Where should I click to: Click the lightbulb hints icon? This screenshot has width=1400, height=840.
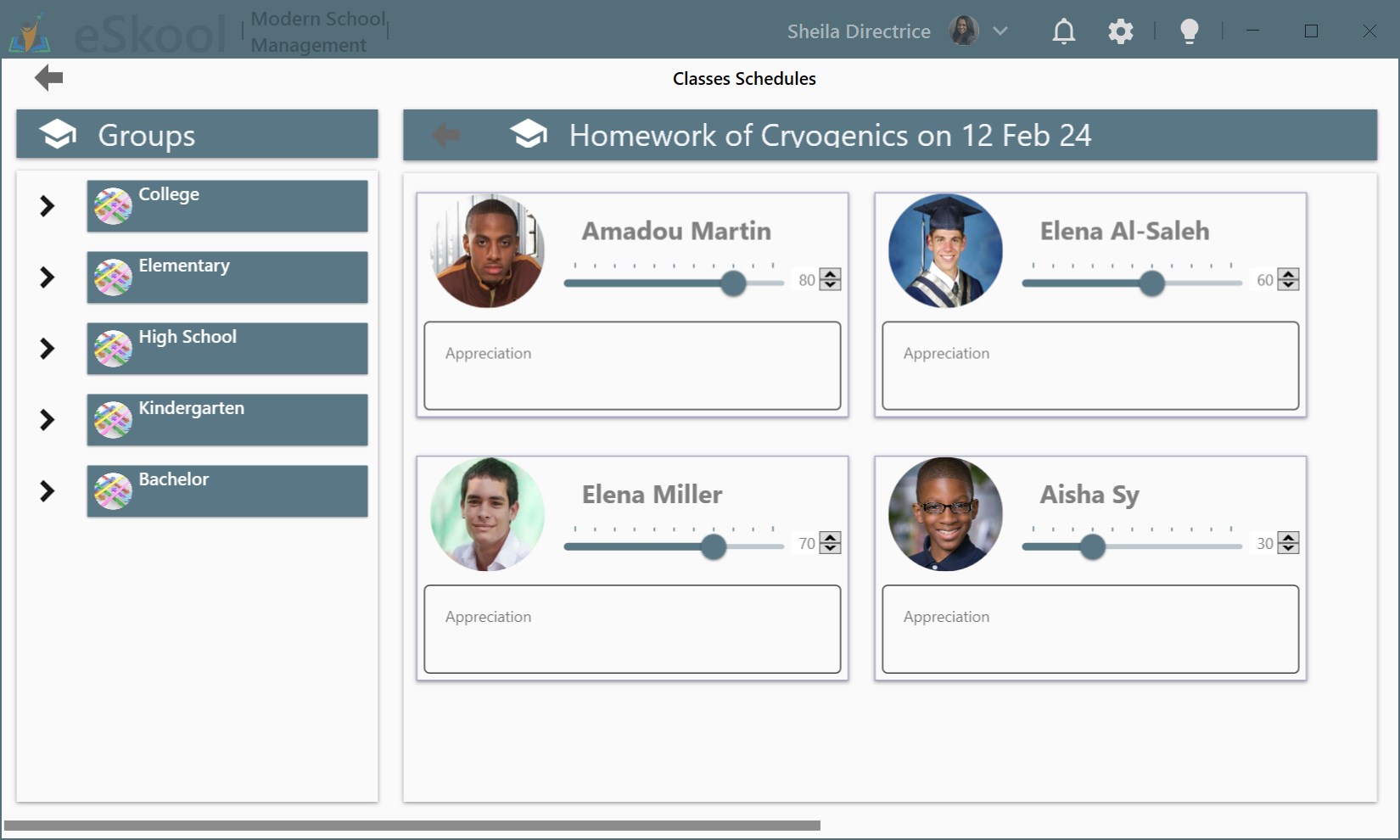[x=1189, y=31]
